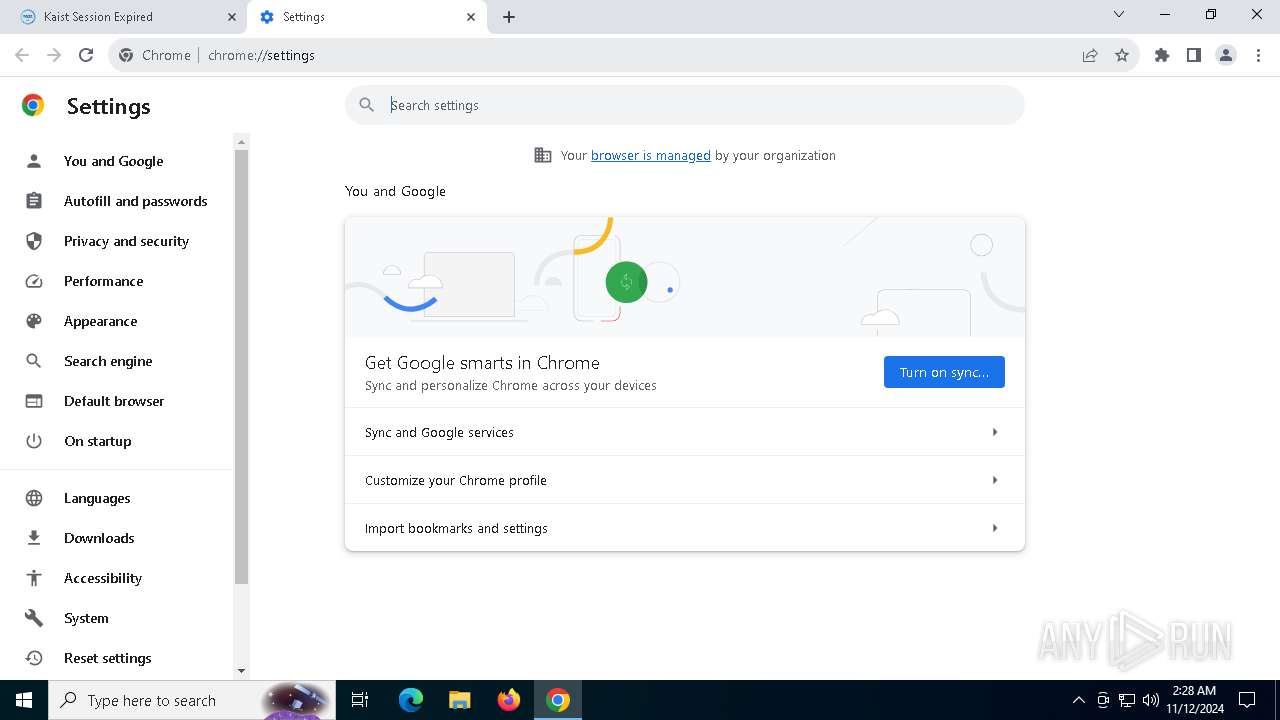
Task: Click the Languages globe icon
Action: pyautogui.click(x=34, y=498)
